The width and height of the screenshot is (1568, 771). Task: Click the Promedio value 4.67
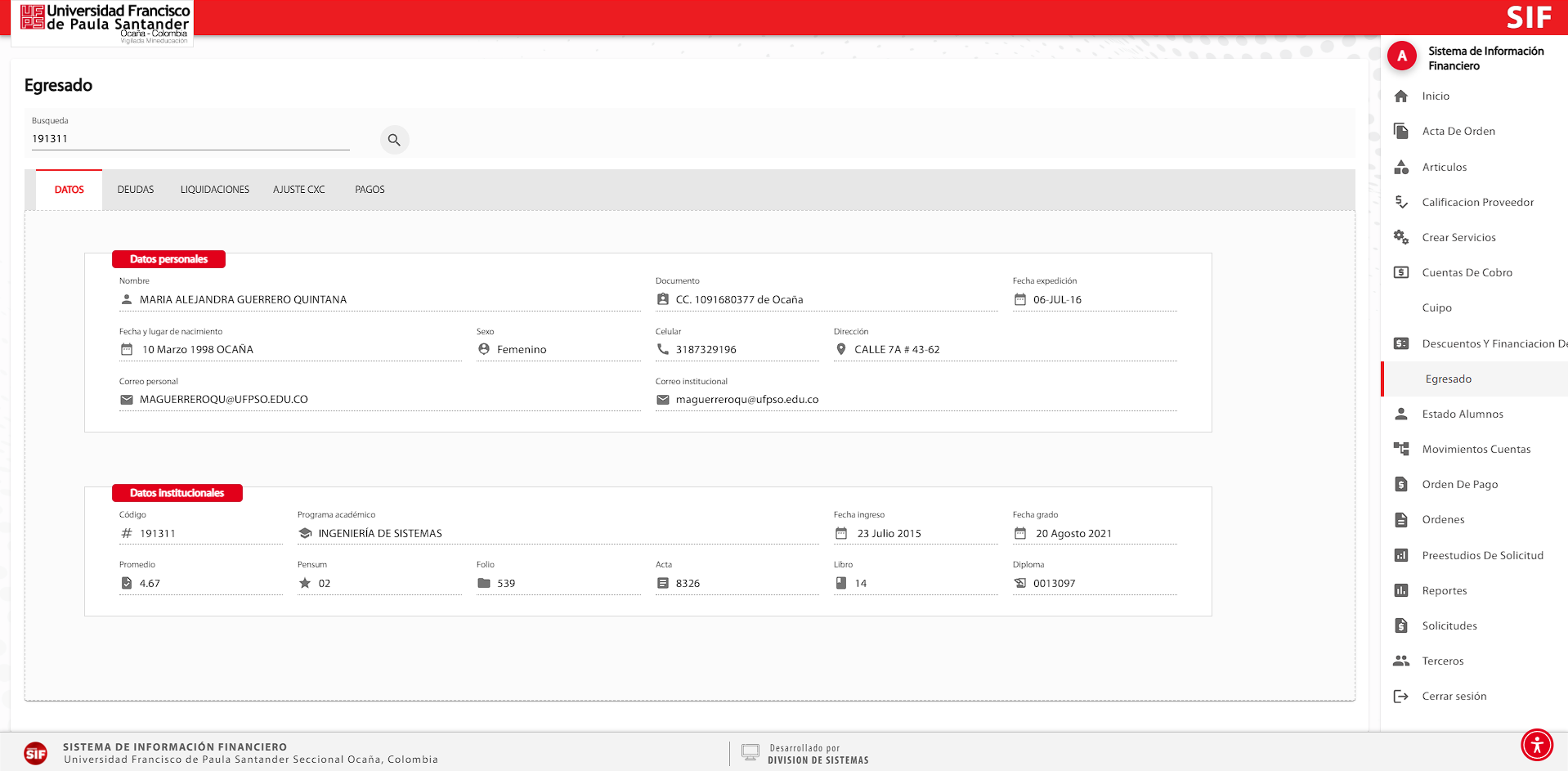[150, 584]
